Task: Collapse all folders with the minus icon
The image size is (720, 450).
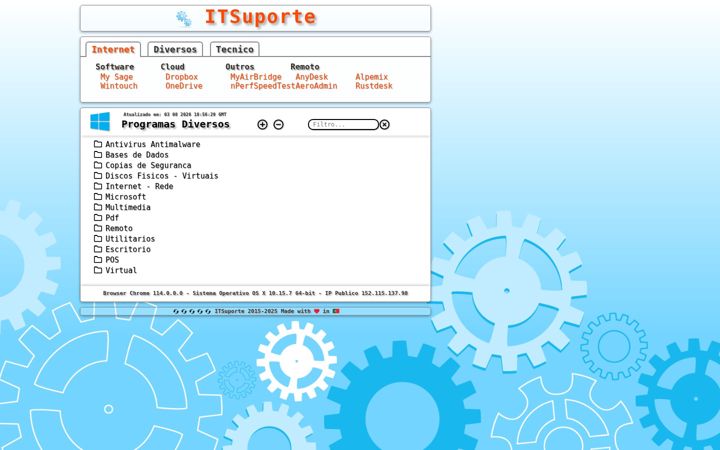Action: point(278,124)
